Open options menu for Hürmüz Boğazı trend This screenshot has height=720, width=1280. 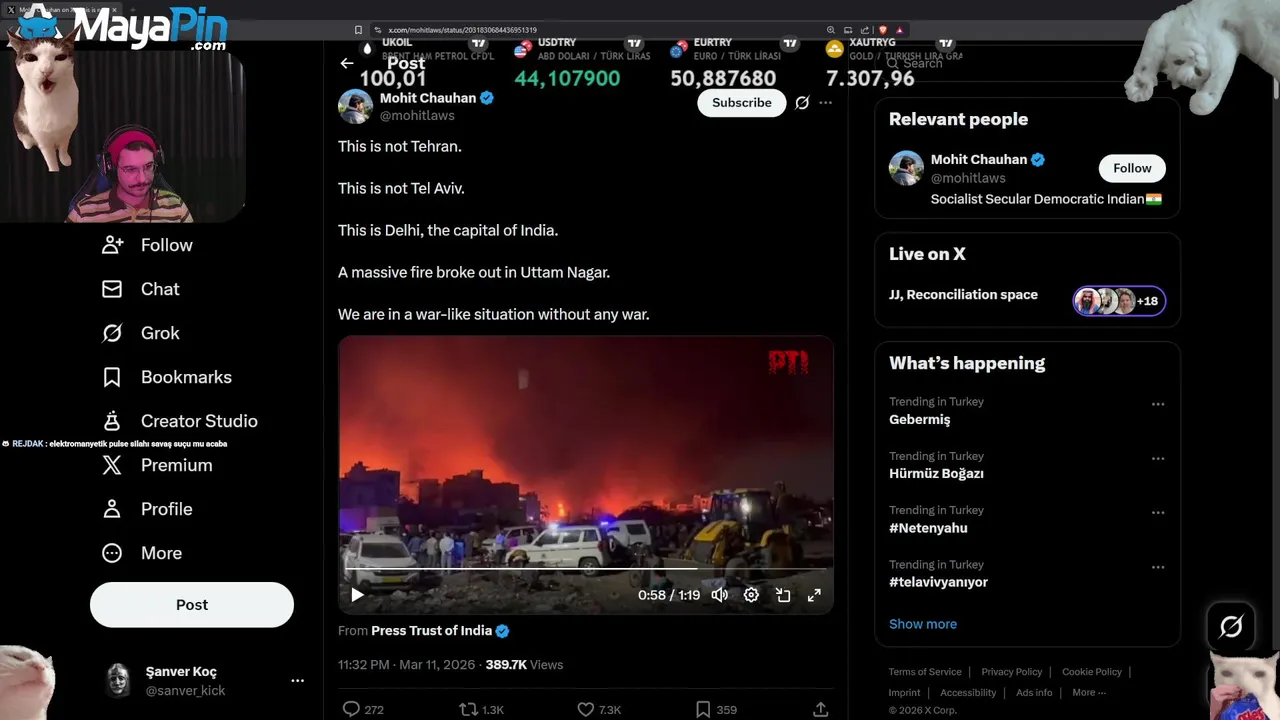click(x=1158, y=458)
